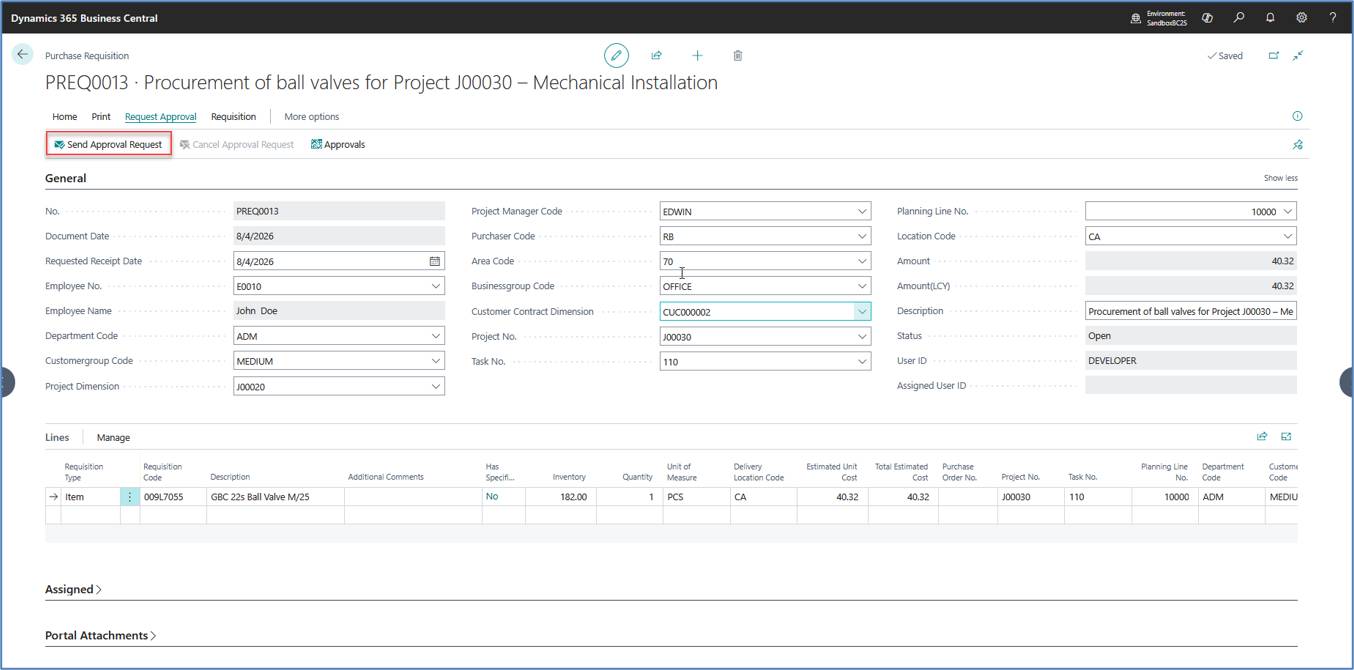Click the Description input field
The height and width of the screenshot is (670, 1354).
[1190, 311]
